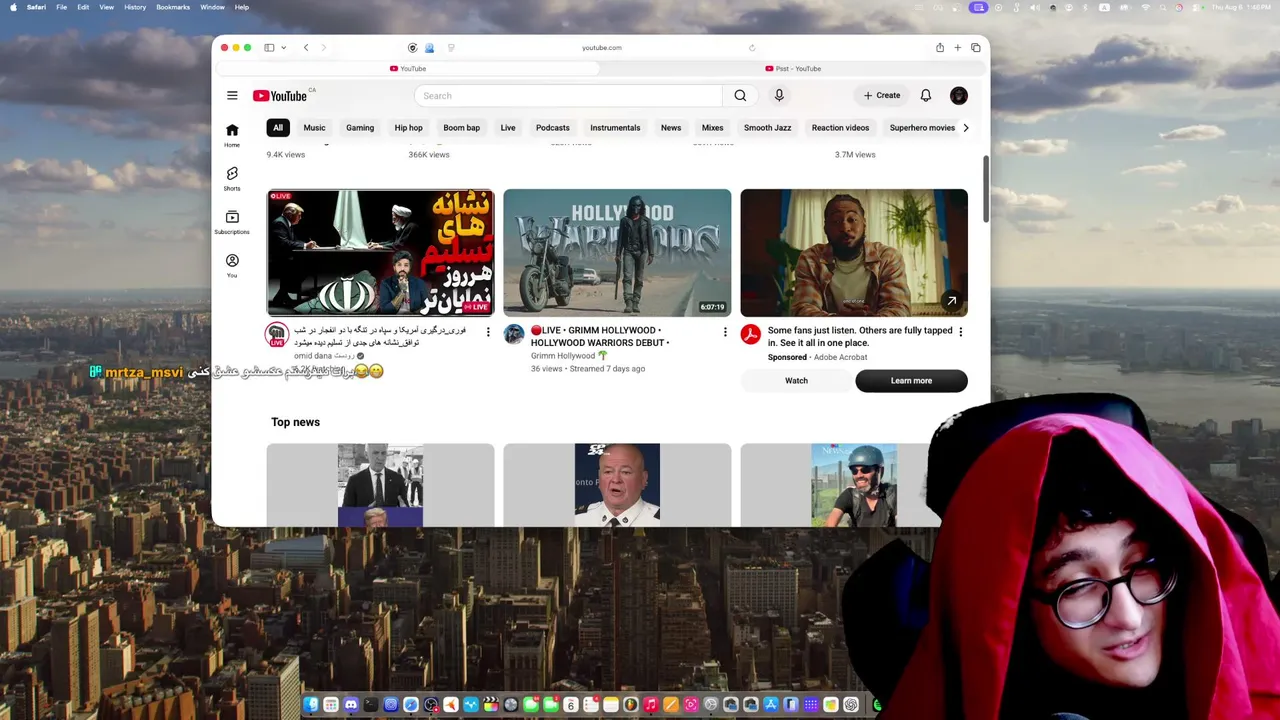This screenshot has height=720, width=1280.
Task: Select the Boom bap chip
Action: point(462,128)
